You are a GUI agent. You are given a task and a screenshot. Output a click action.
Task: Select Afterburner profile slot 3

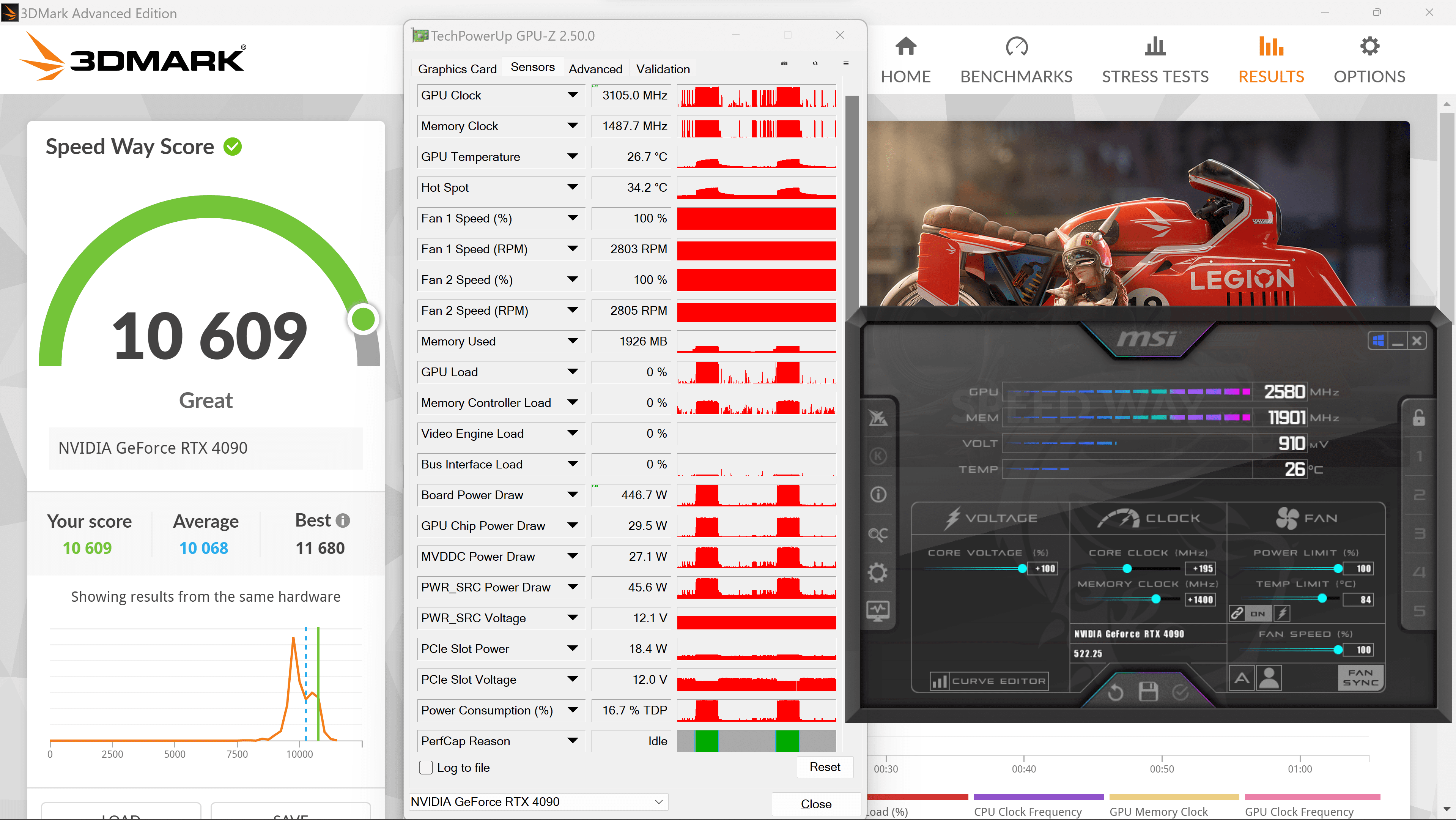pos(1419,534)
